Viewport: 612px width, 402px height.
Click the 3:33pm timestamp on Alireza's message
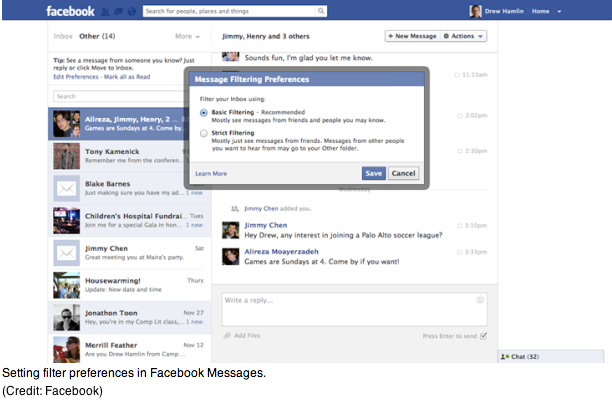click(475, 252)
